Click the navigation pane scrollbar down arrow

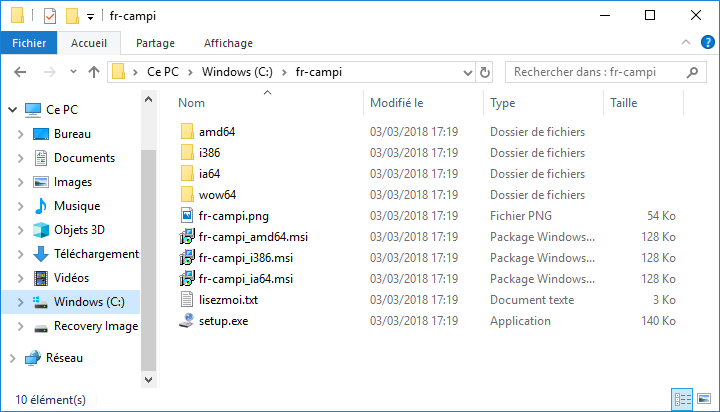pos(148,380)
